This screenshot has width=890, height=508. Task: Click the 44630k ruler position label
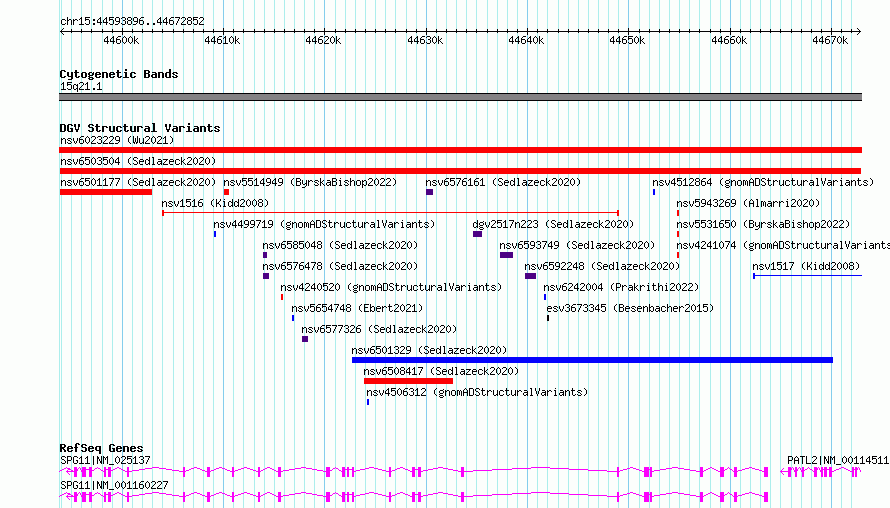(425, 40)
